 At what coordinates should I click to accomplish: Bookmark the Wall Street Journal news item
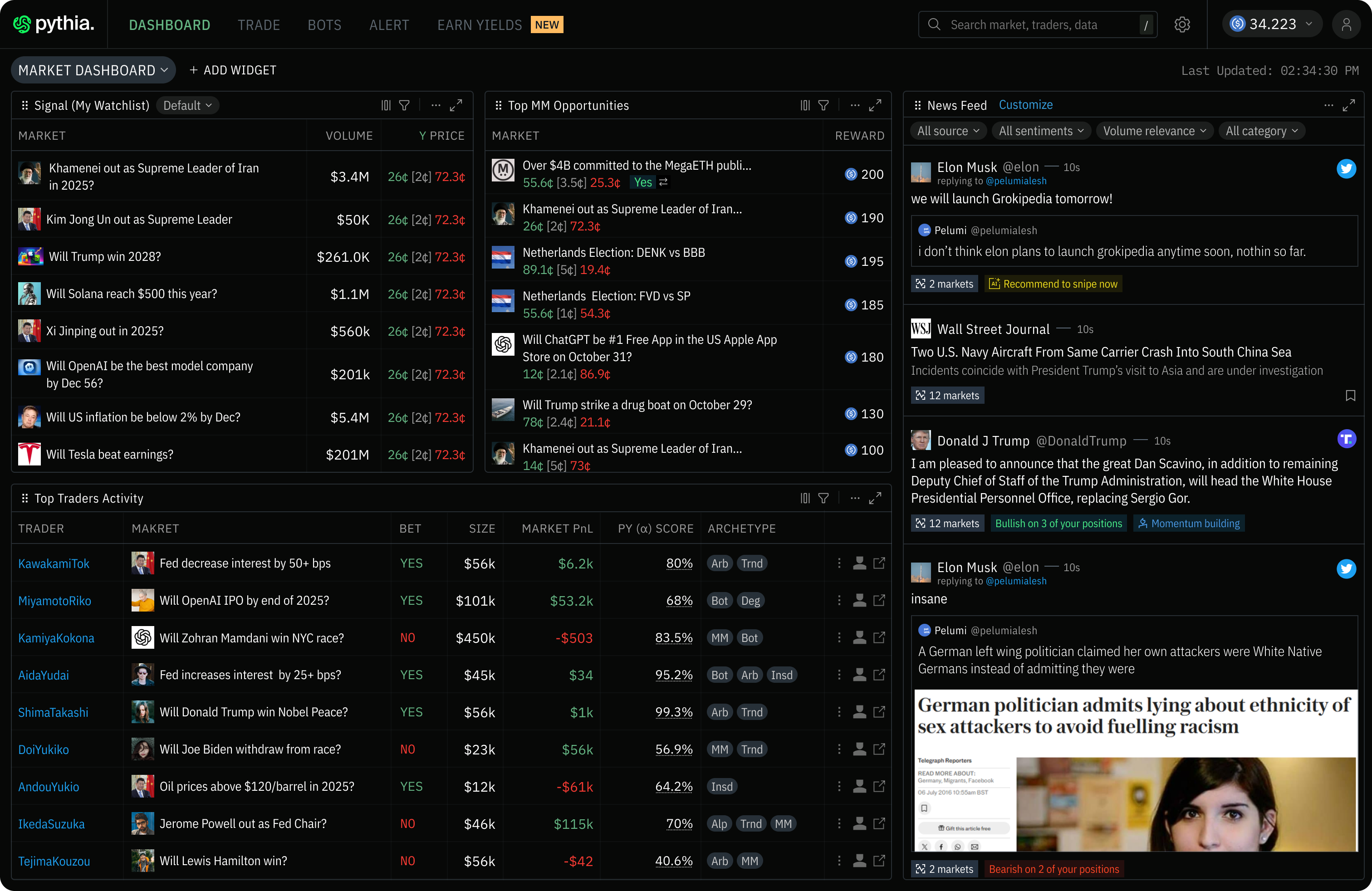pos(1350,395)
